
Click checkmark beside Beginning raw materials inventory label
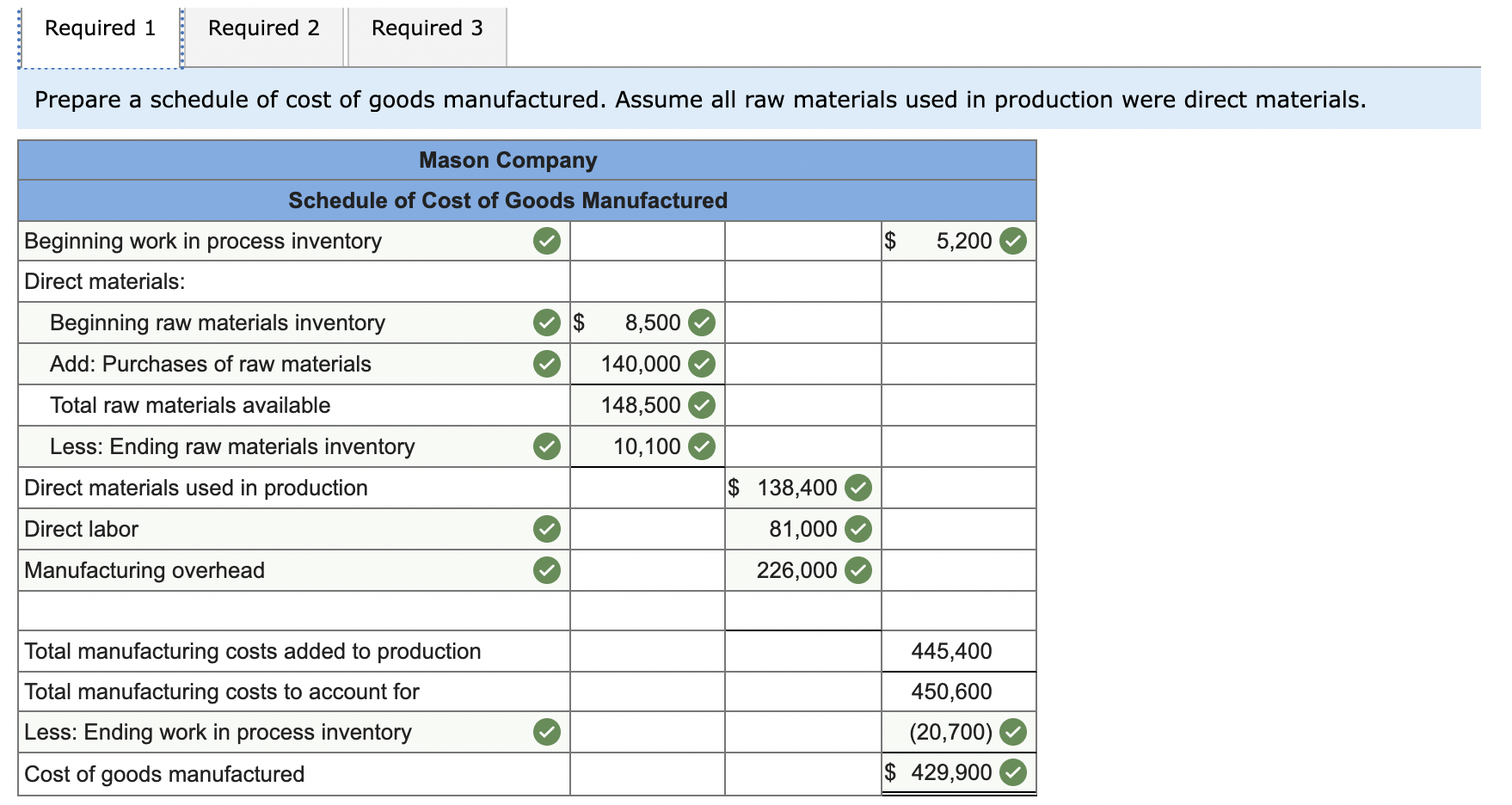546,323
